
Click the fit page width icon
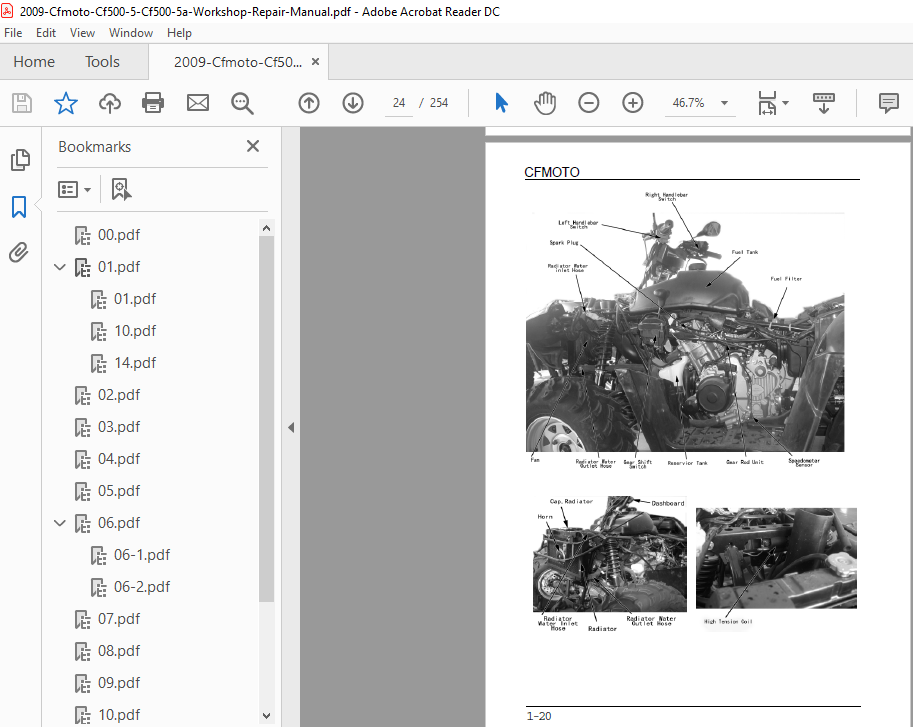point(767,103)
